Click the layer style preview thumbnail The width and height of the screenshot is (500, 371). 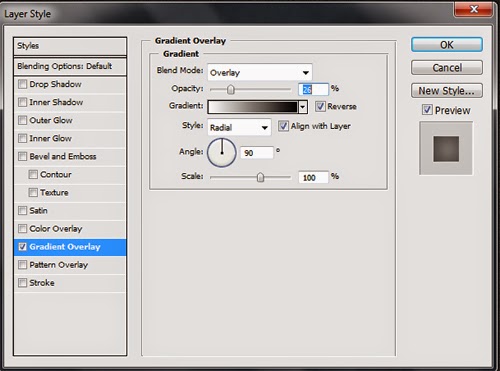(x=446, y=148)
